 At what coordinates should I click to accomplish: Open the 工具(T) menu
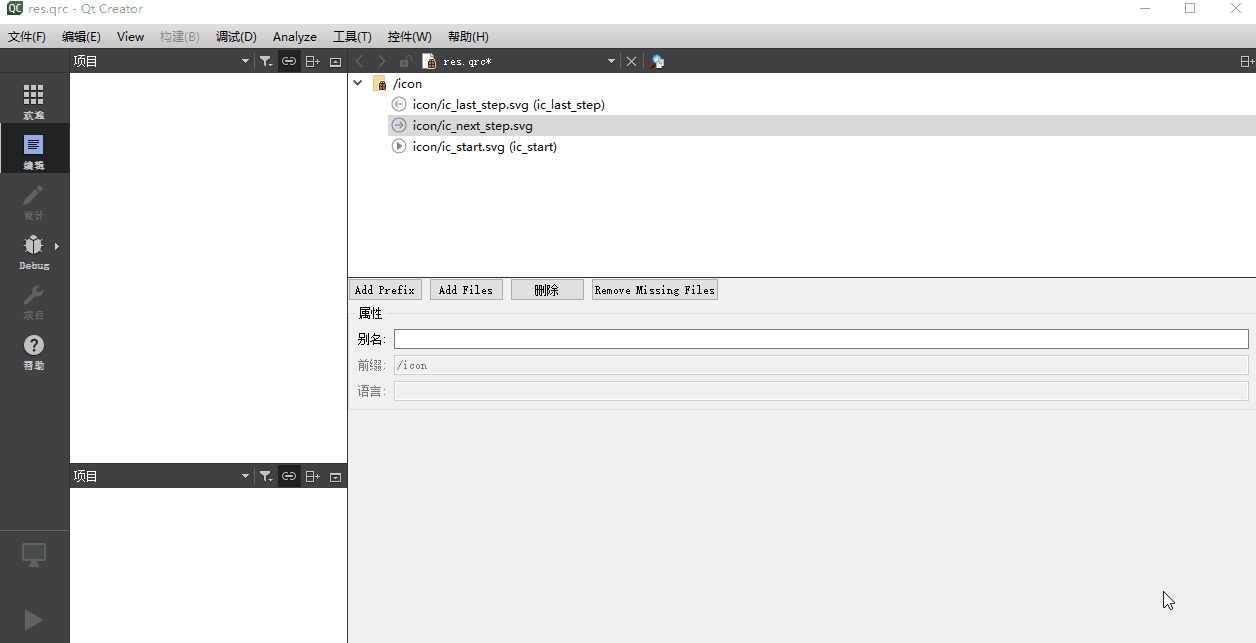(x=352, y=36)
